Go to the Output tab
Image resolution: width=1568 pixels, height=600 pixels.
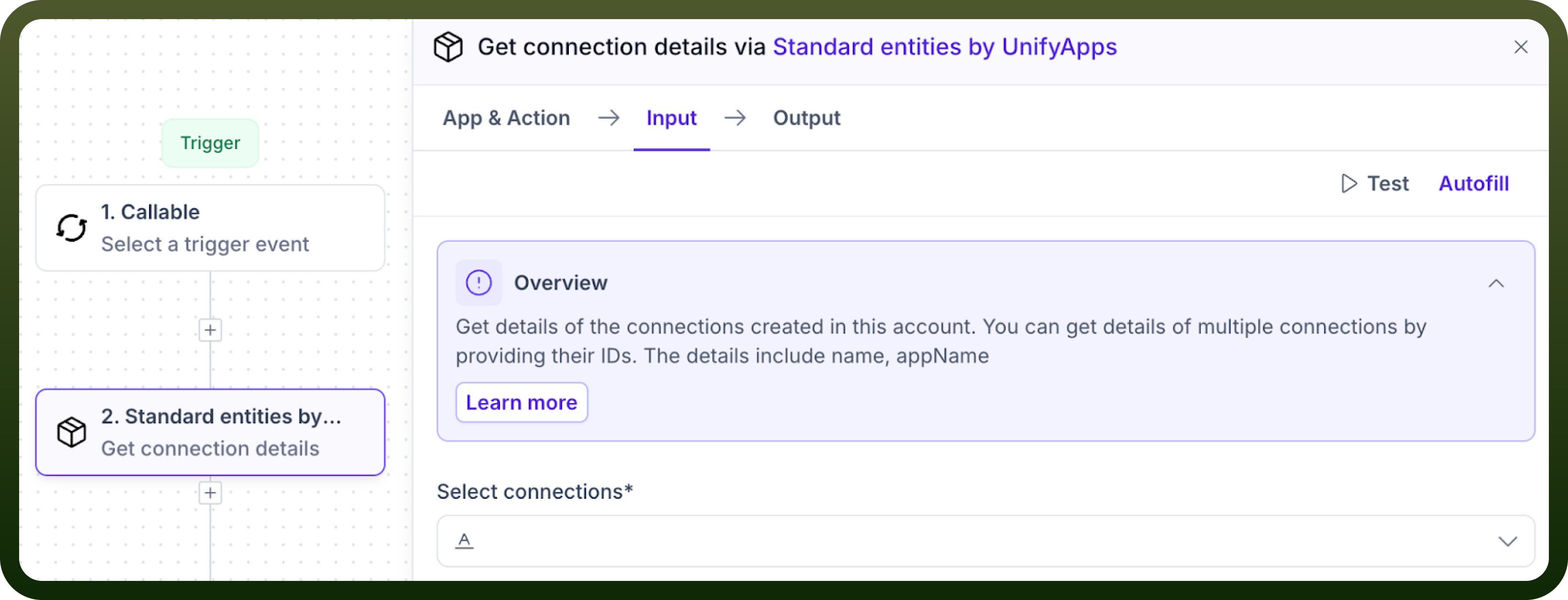806,118
